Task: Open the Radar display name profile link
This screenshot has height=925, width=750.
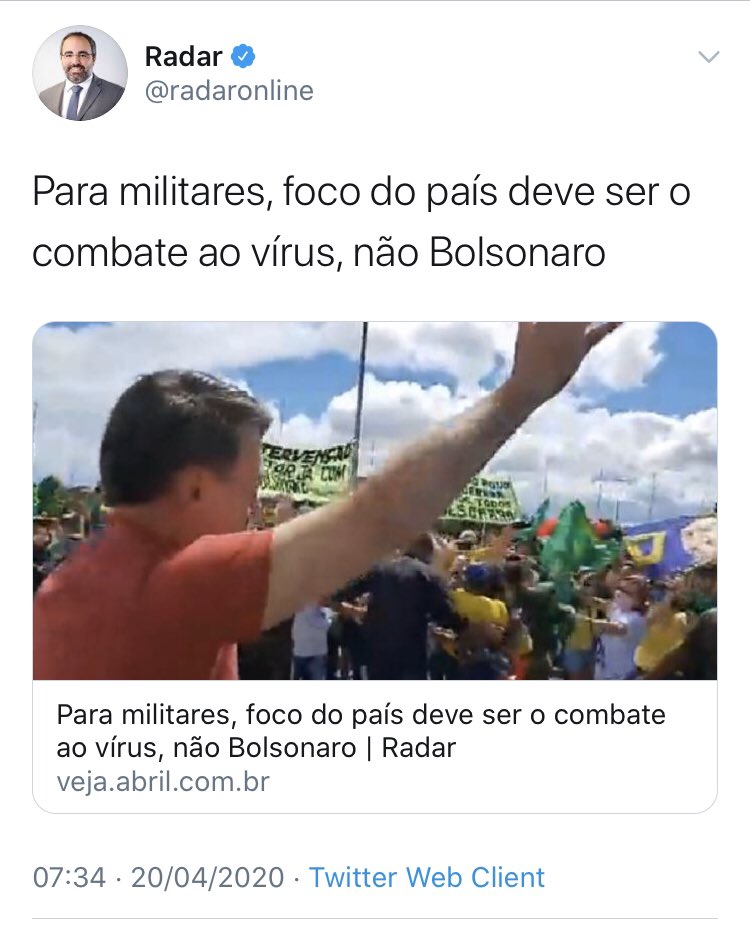Action: 183,57
